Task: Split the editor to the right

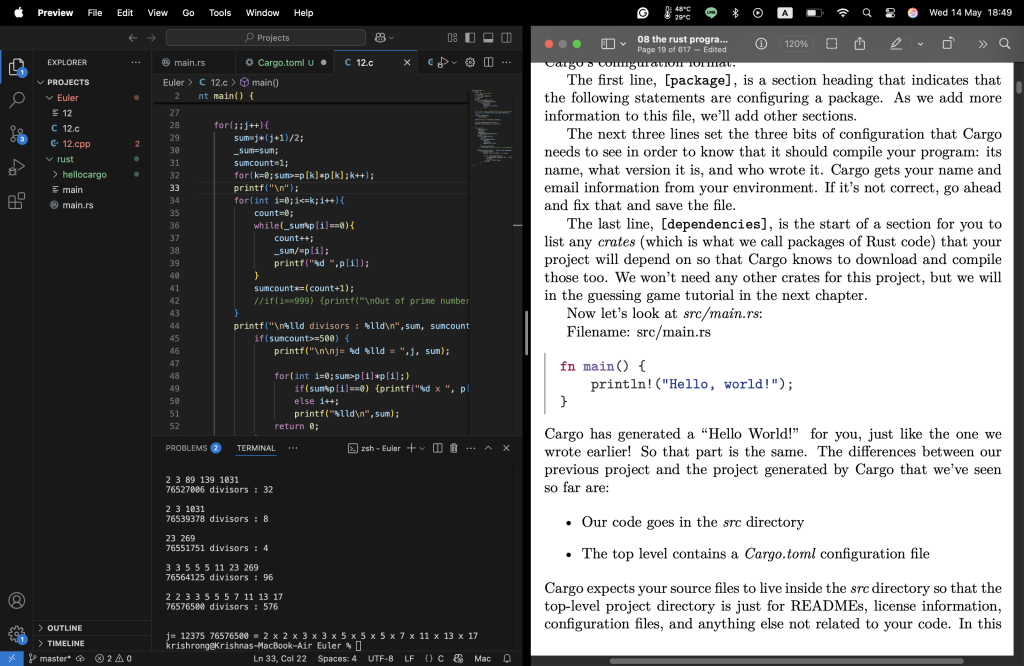Action: pos(488,62)
